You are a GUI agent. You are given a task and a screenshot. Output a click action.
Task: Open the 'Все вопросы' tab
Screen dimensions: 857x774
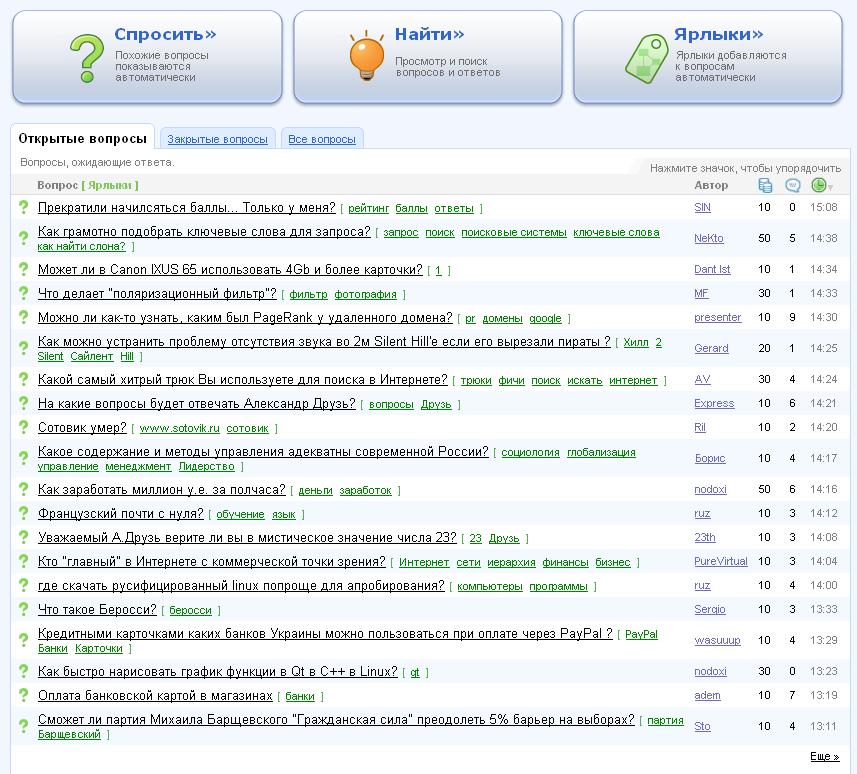click(x=321, y=139)
